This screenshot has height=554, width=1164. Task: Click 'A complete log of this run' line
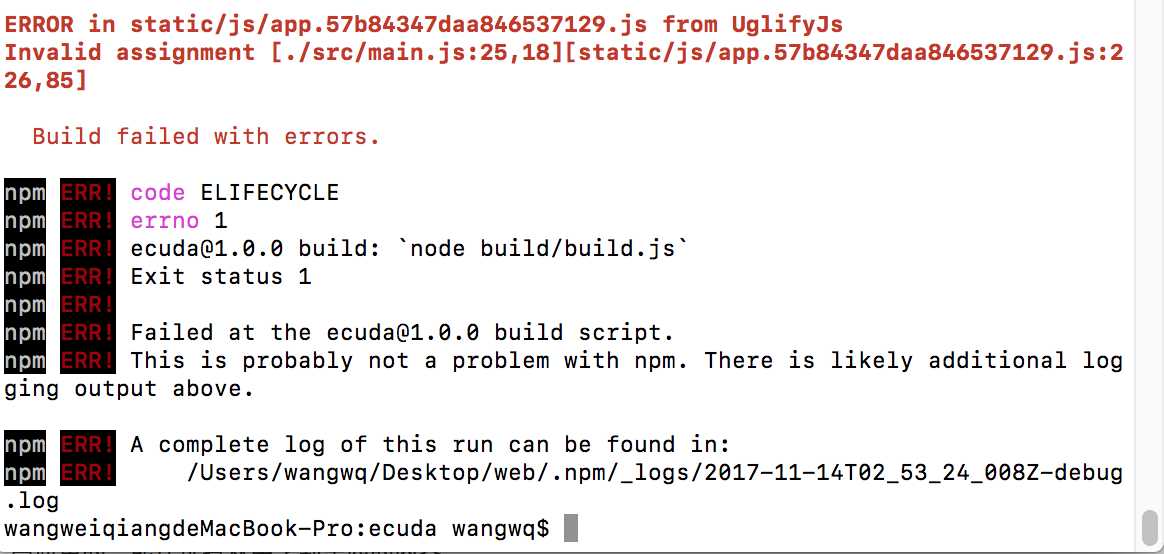pos(431,445)
